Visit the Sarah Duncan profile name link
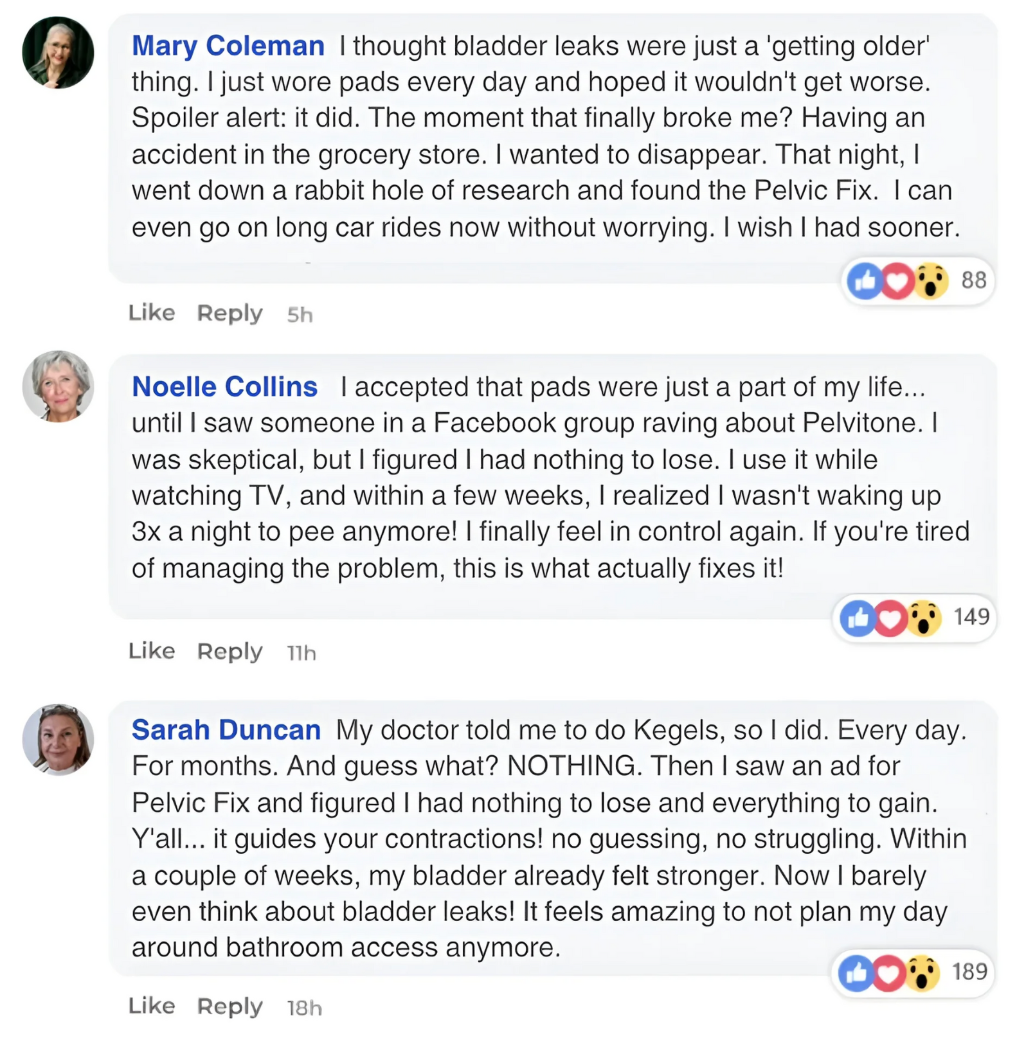Image resolution: width=1014 pixels, height=1040 pixels. (x=226, y=730)
